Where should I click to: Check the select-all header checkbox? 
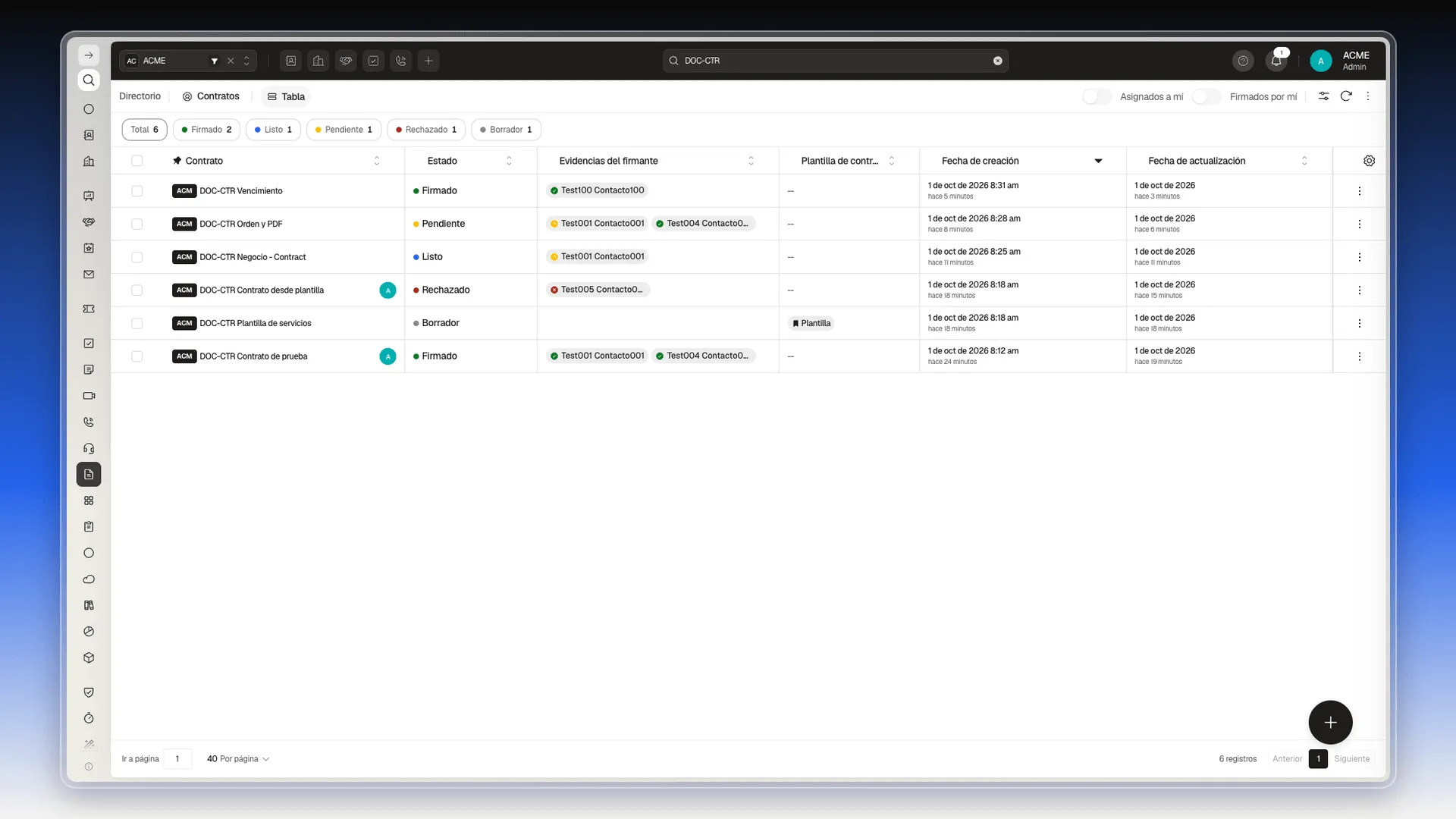click(136, 161)
